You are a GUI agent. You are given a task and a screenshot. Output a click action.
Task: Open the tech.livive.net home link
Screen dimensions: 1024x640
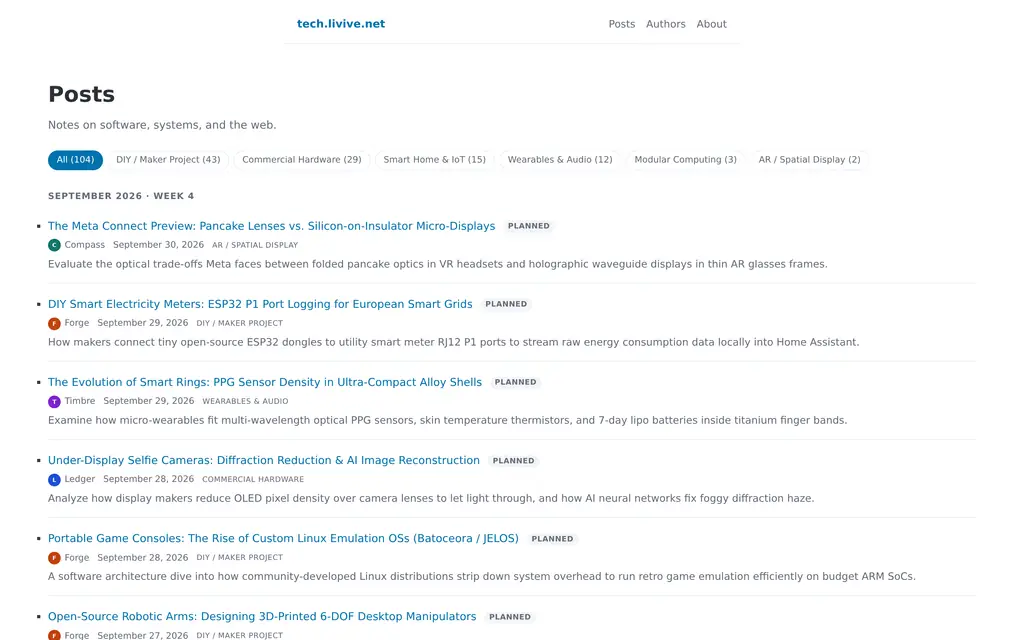[x=340, y=24]
